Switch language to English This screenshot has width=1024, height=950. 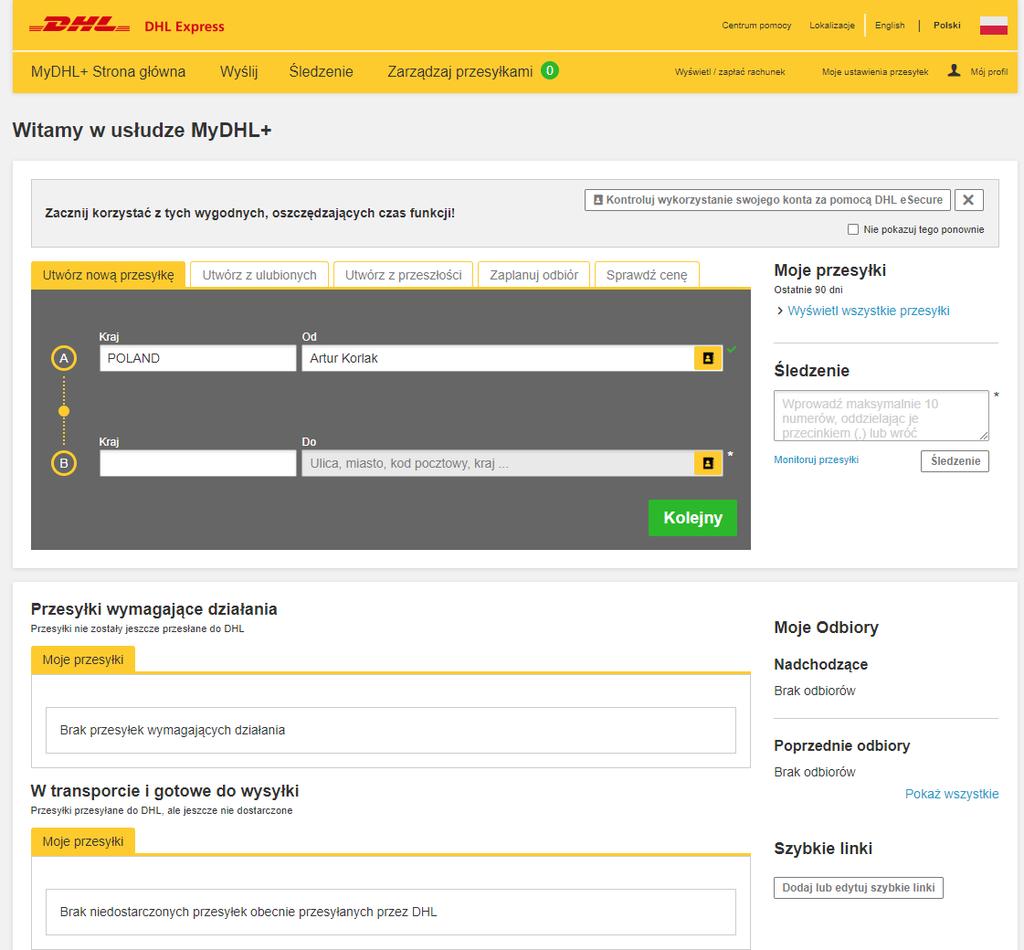(x=889, y=25)
